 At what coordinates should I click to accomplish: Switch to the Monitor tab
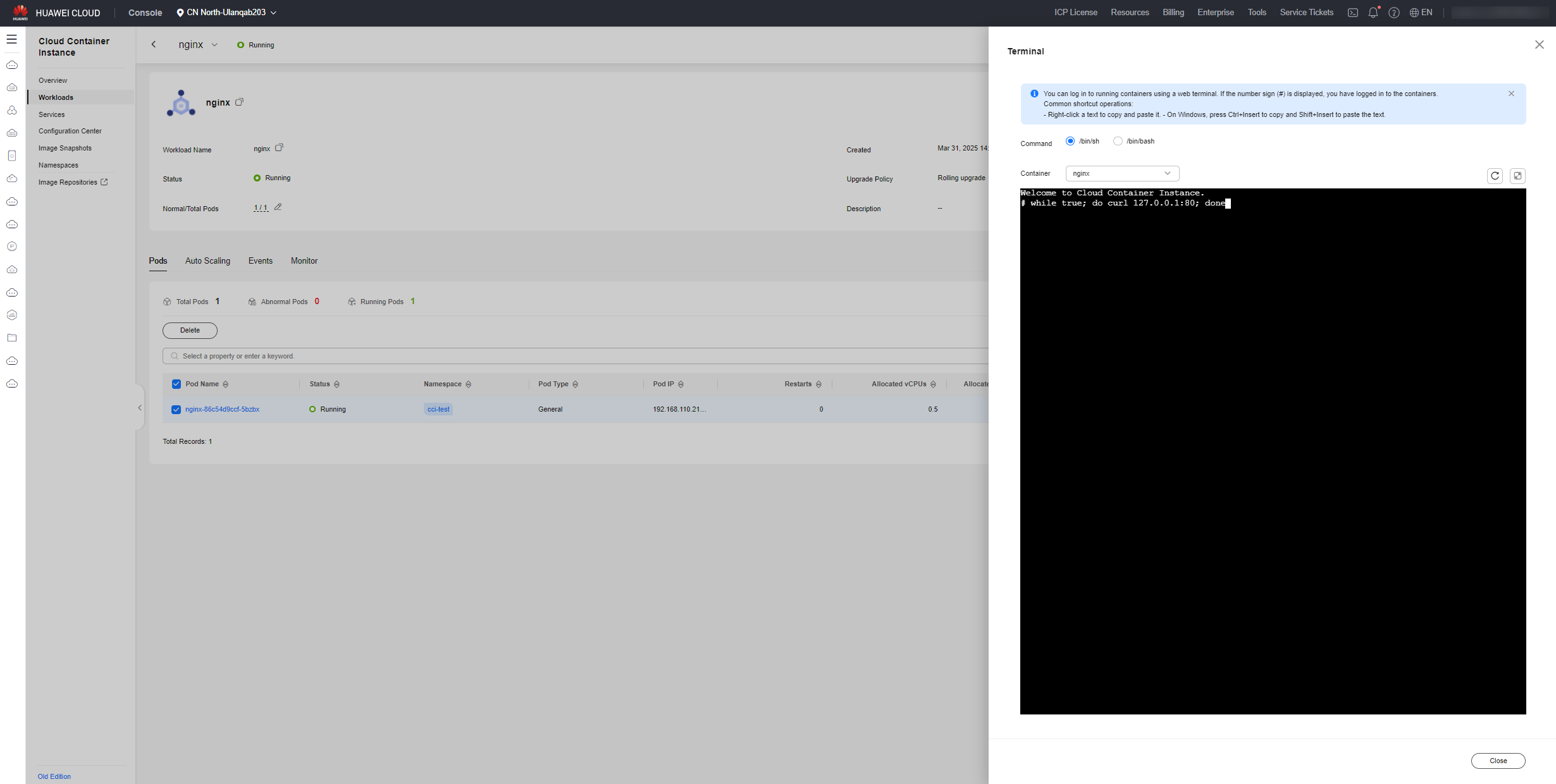[304, 260]
